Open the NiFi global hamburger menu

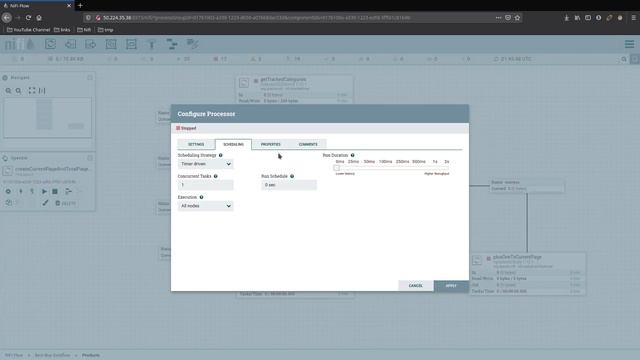coord(629,44)
